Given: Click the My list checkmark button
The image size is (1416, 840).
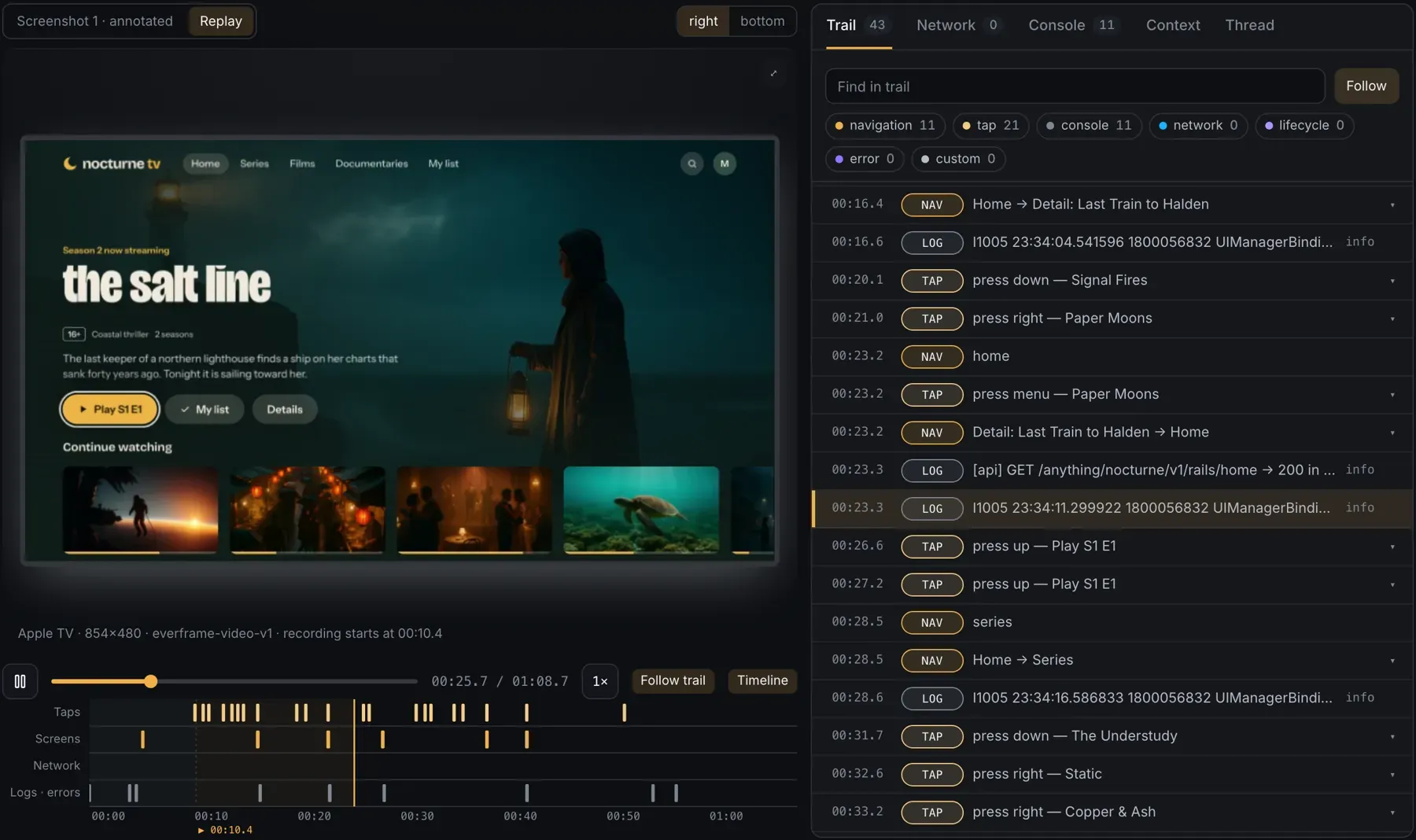Looking at the screenshot, I should (x=205, y=409).
